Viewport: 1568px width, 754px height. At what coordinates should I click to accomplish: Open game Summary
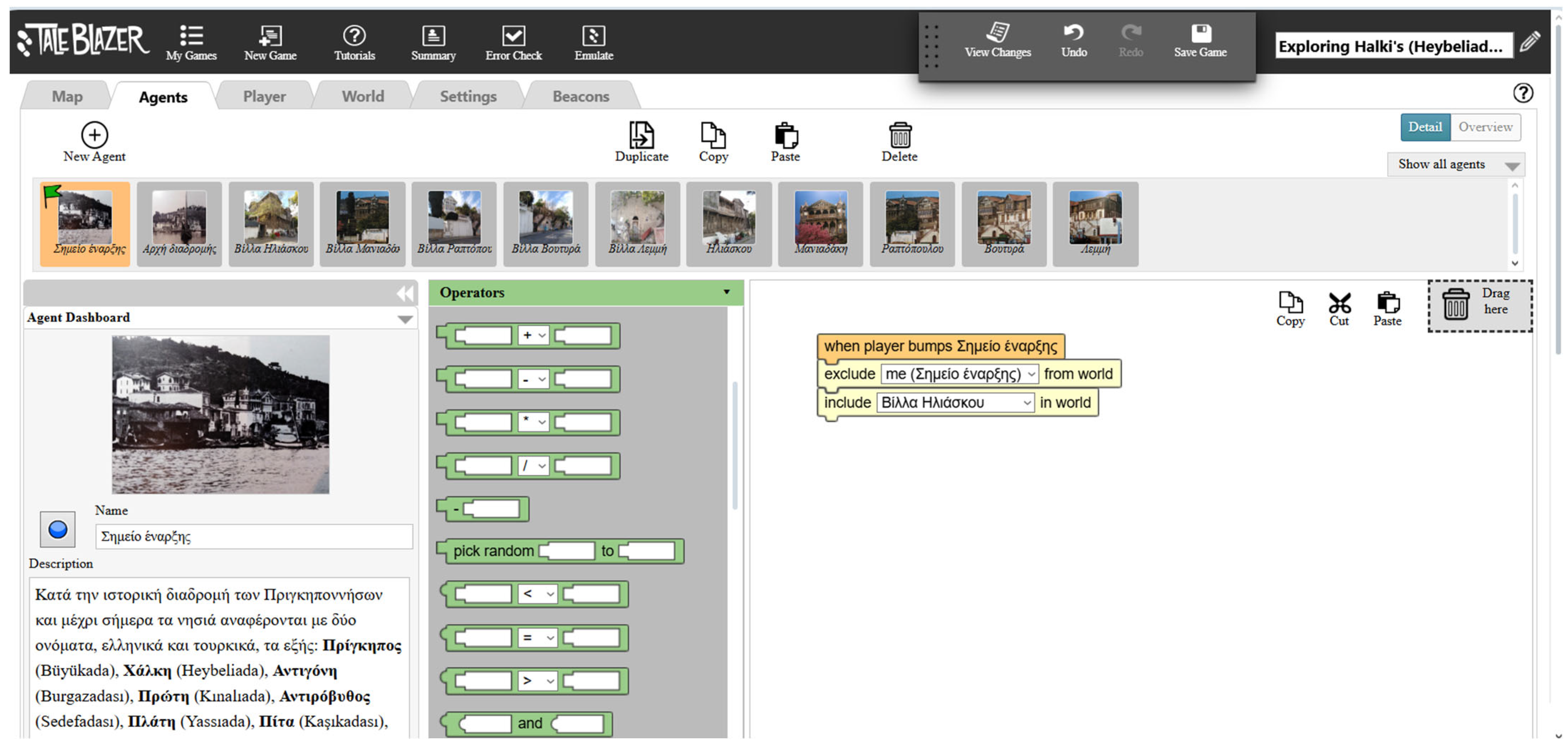(433, 43)
